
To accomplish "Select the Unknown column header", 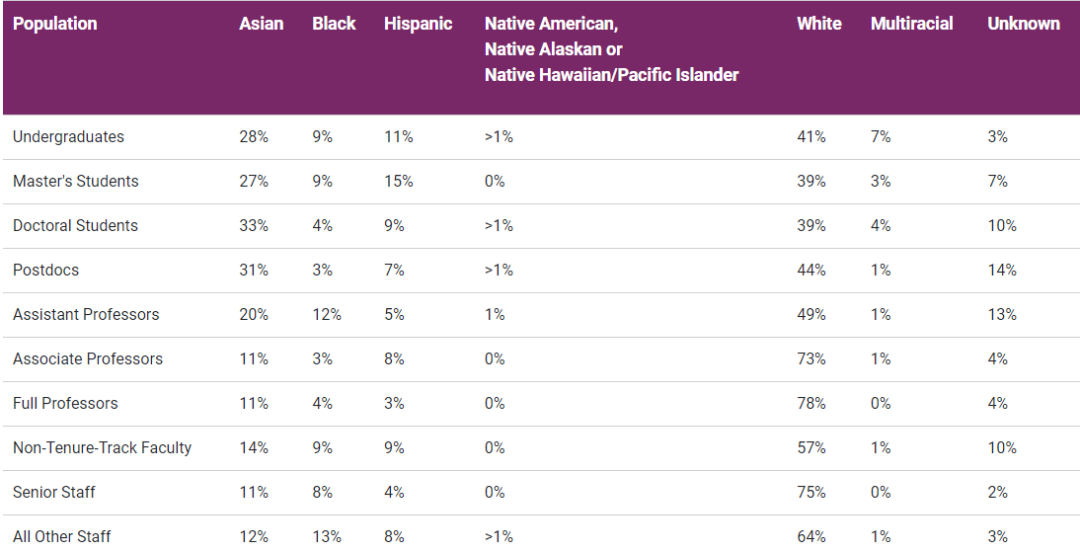I will [1023, 24].
